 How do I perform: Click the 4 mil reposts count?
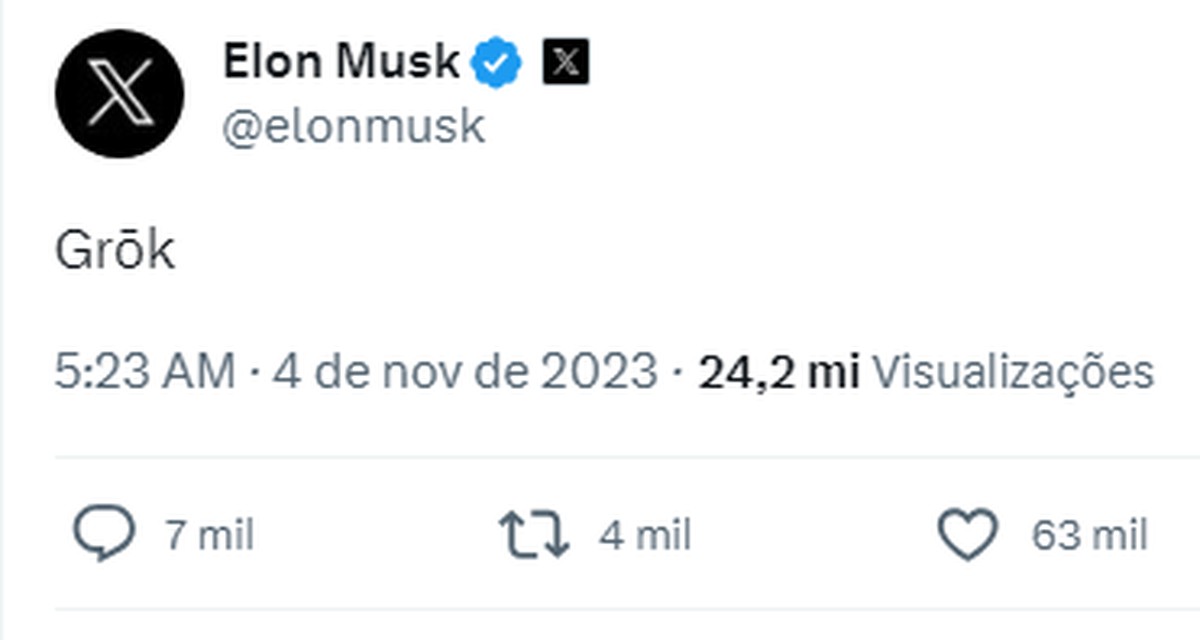(645, 536)
